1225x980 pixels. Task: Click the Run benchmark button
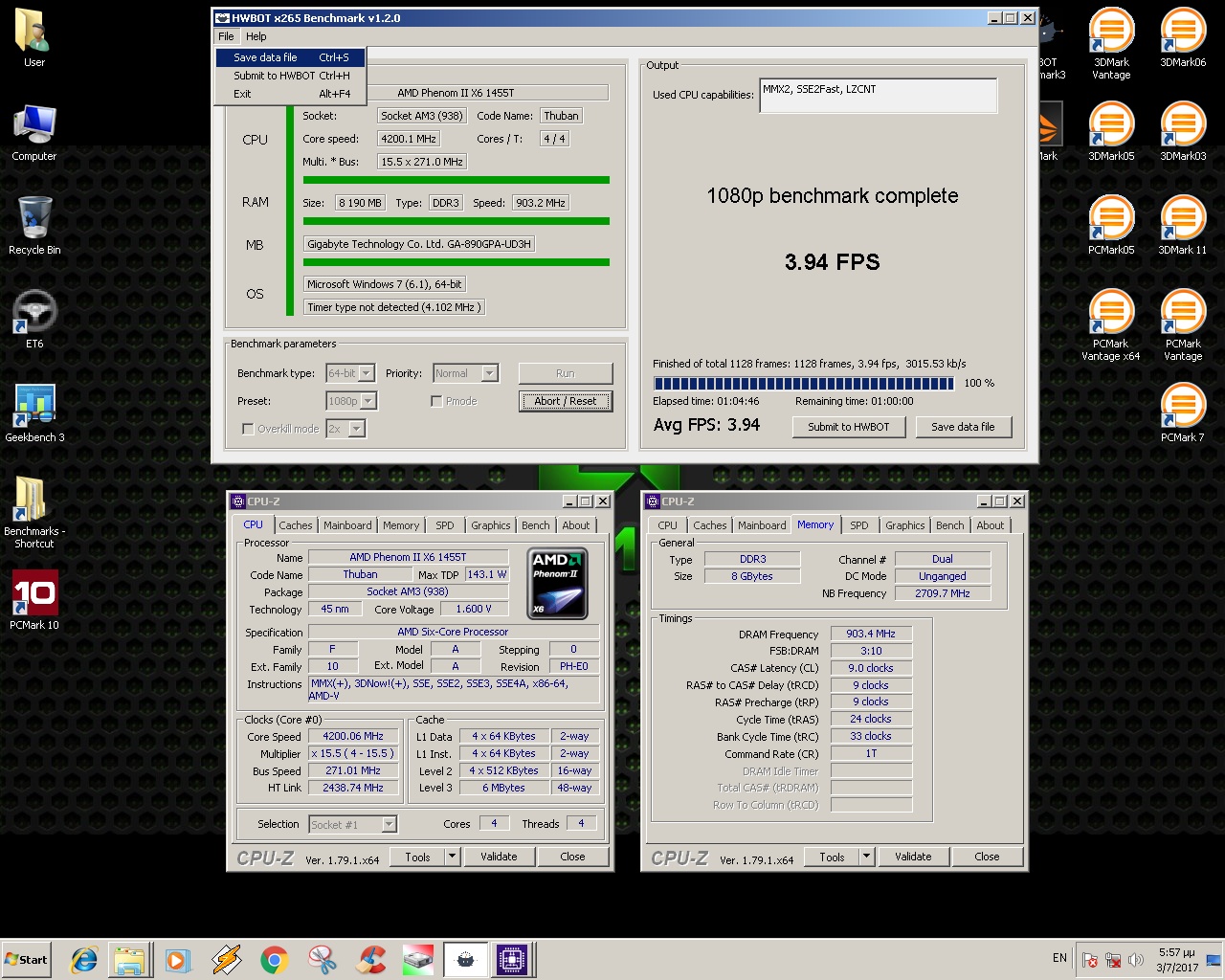point(566,373)
